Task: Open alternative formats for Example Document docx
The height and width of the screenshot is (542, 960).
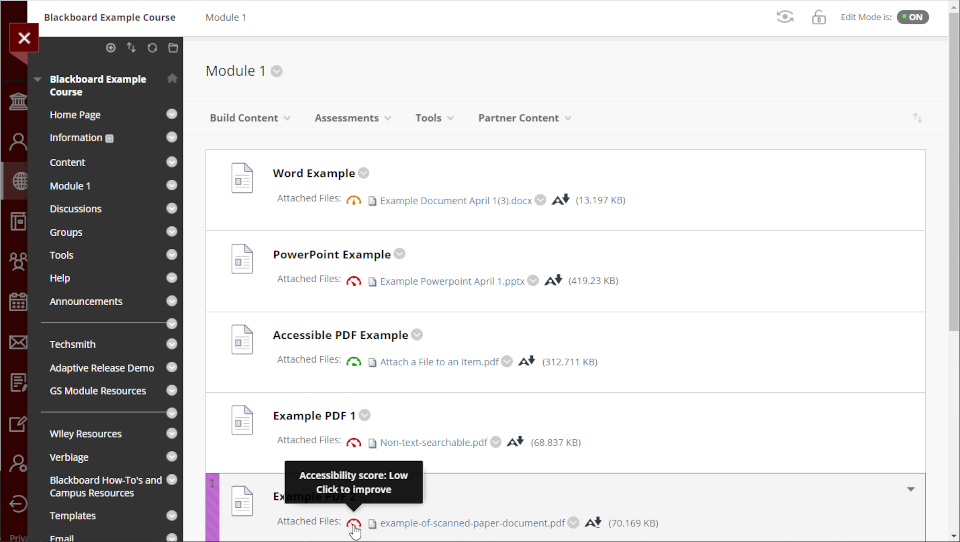Action: (x=560, y=200)
